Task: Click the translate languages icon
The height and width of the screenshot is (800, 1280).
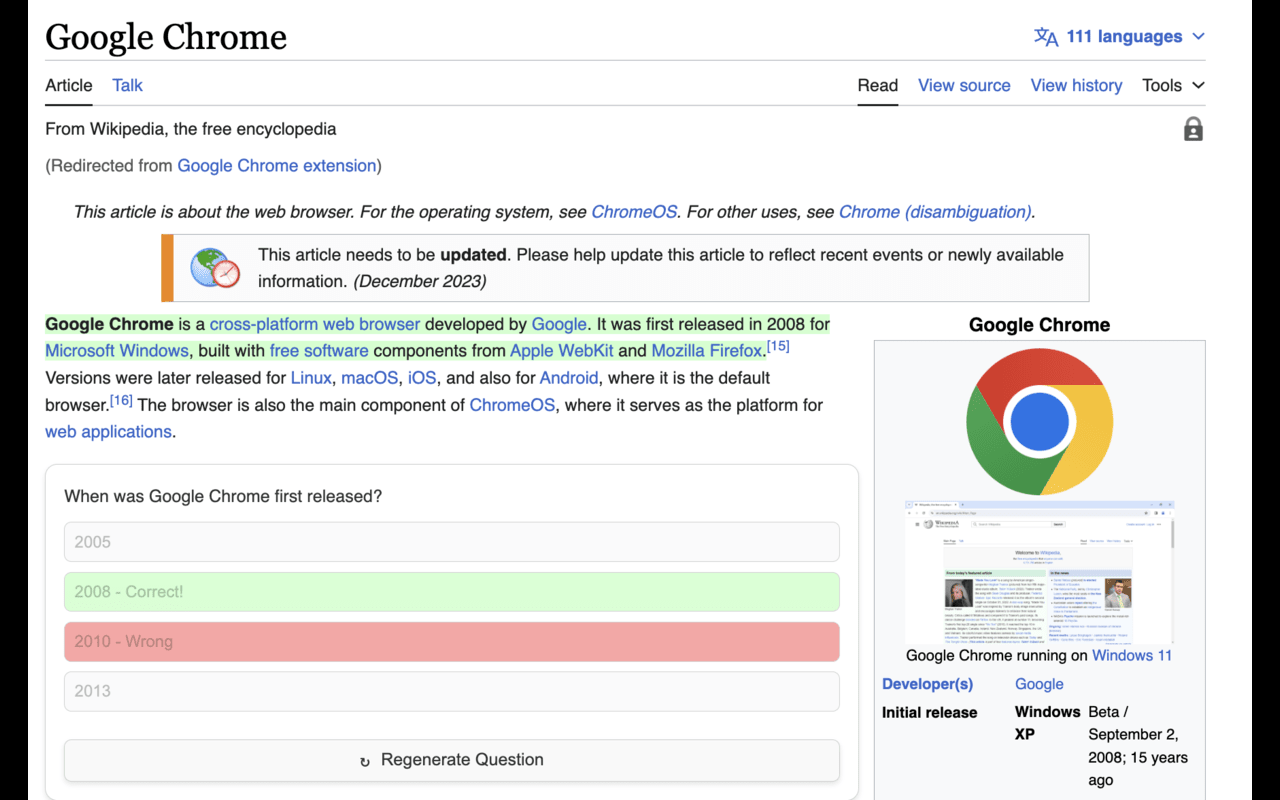Action: (1046, 37)
